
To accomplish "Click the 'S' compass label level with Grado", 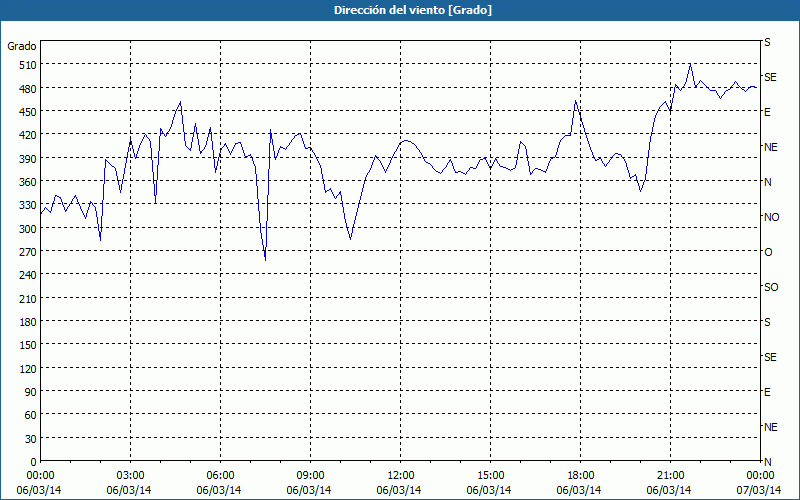I will coord(767,42).
